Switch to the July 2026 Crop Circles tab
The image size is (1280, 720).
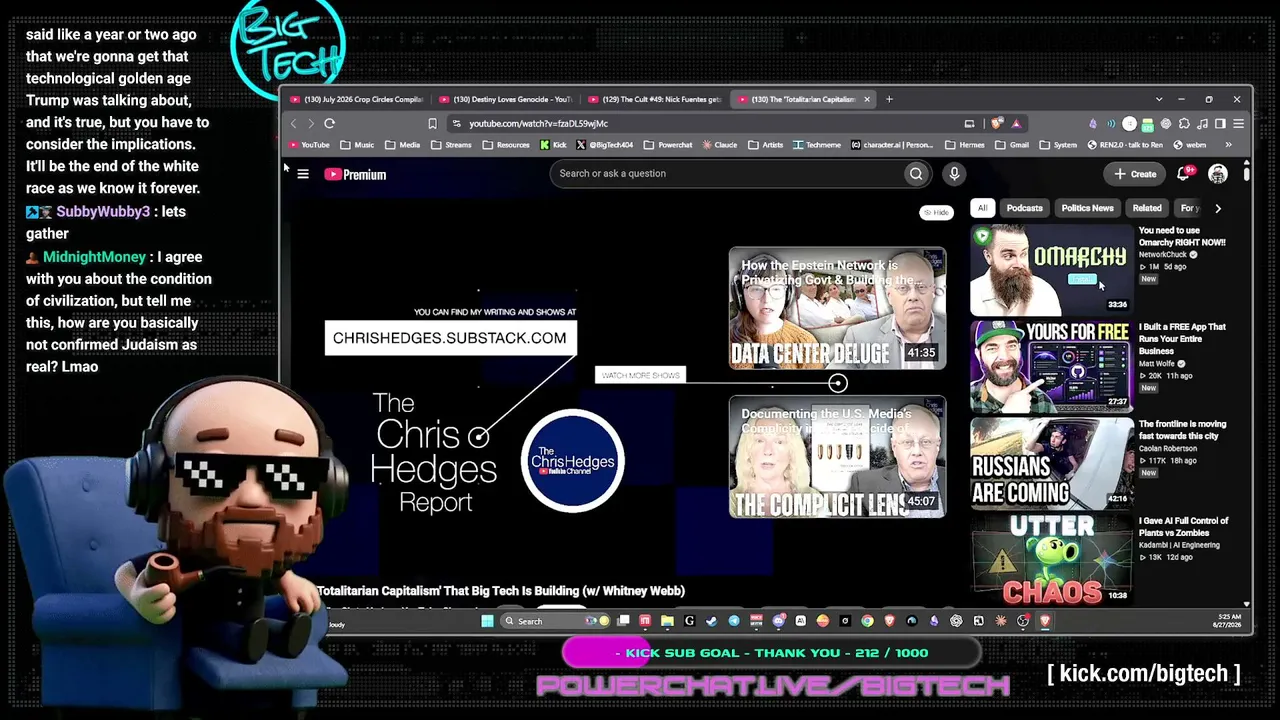[x=356, y=99]
